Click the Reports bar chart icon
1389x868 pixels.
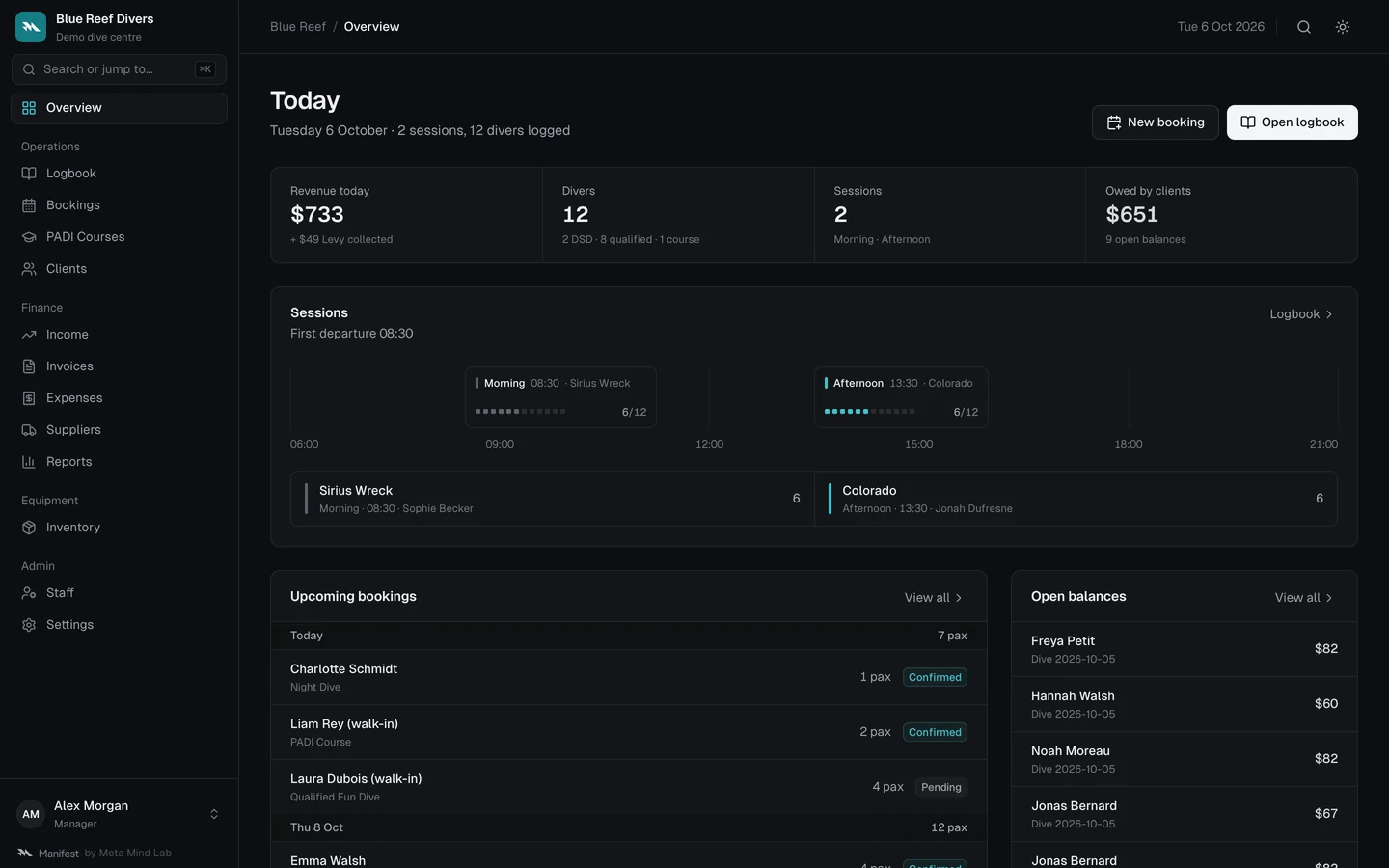[29, 462]
